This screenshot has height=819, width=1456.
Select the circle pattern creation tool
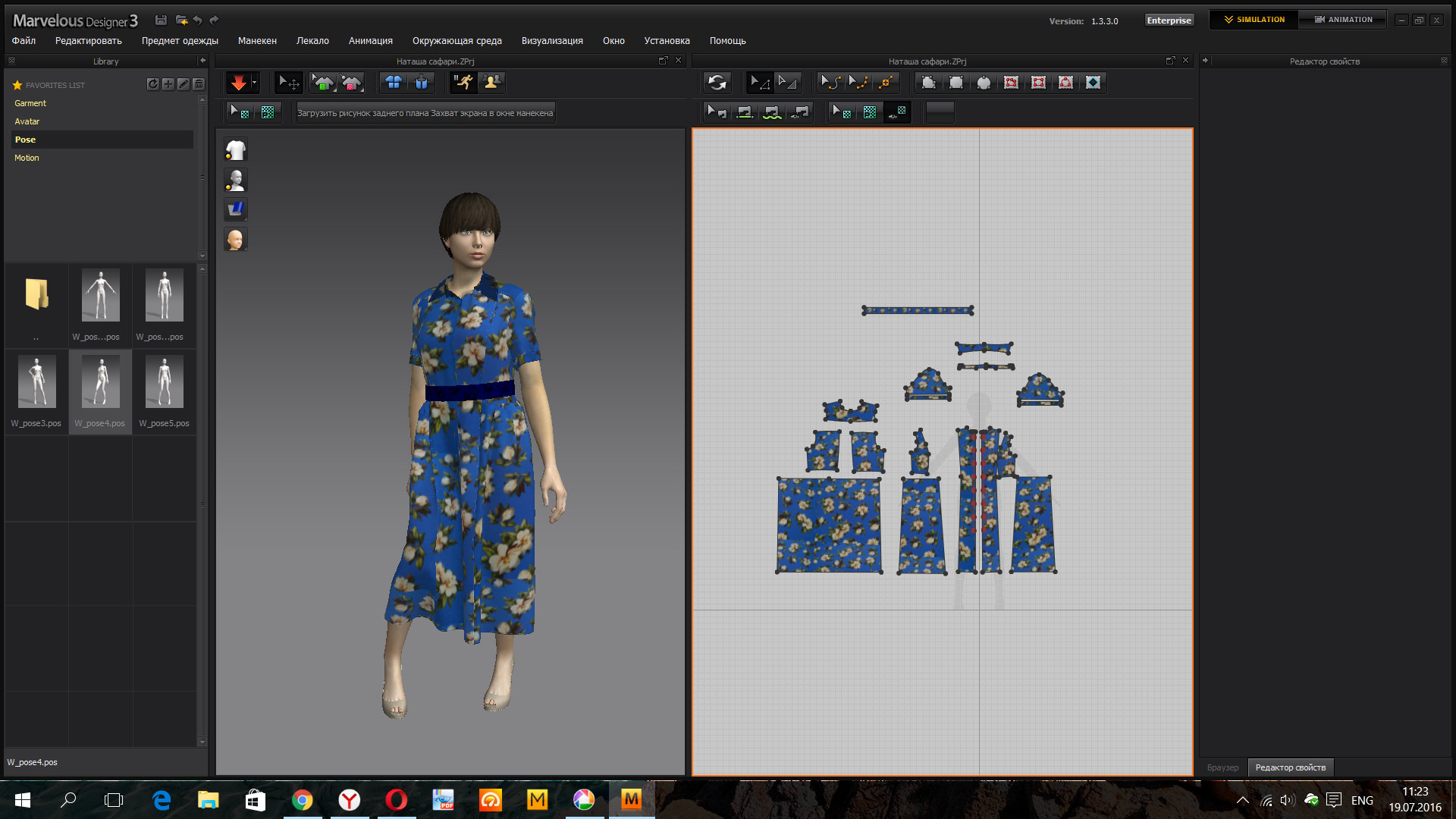[984, 83]
